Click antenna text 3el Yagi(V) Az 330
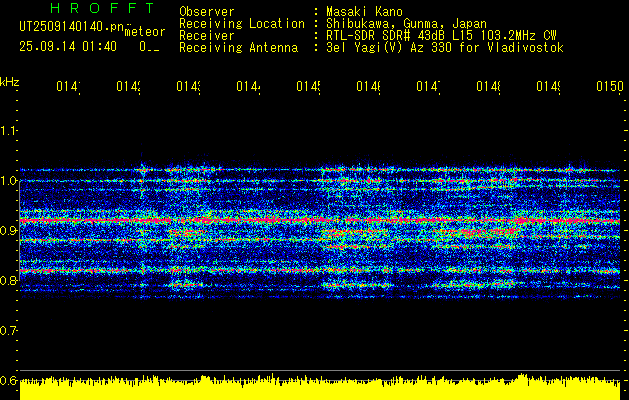Viewport: 629px width, 400px height. coord(387,47)
